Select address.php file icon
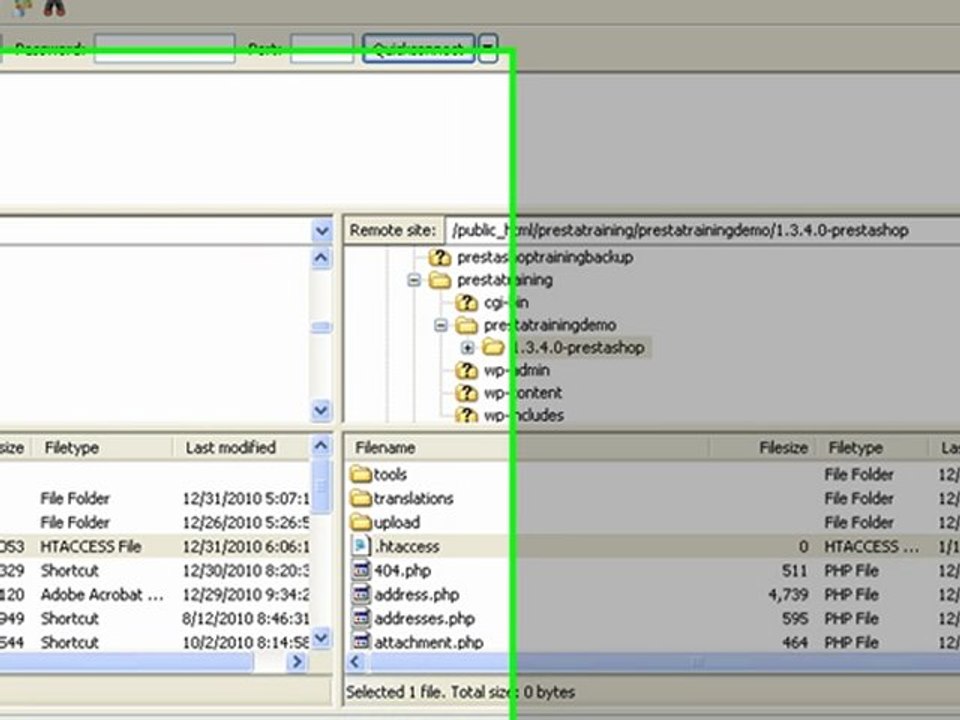This screenshot has height=720, width=960. [361, 594]
